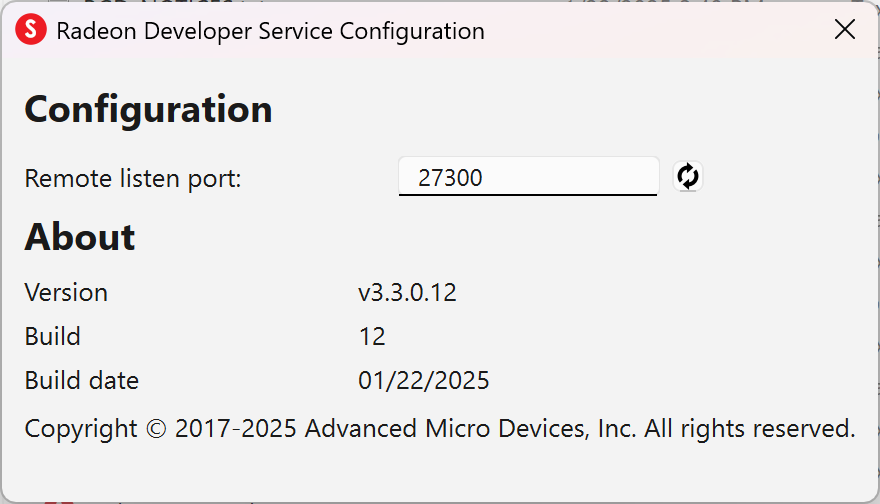The height and width of the screenshot is (504, 880).
Task: Click the build date value 01/22/2025
Action: click(424, 381)
